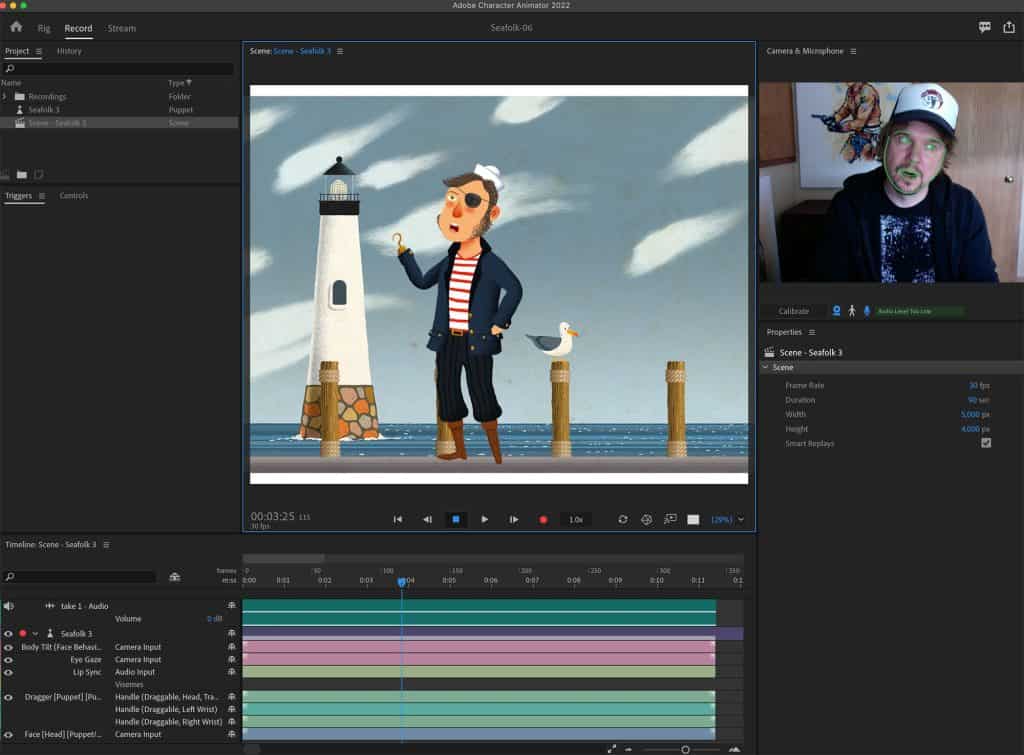Click the share/export icon at top right
1024x755 pixels.
(1009, 27)
